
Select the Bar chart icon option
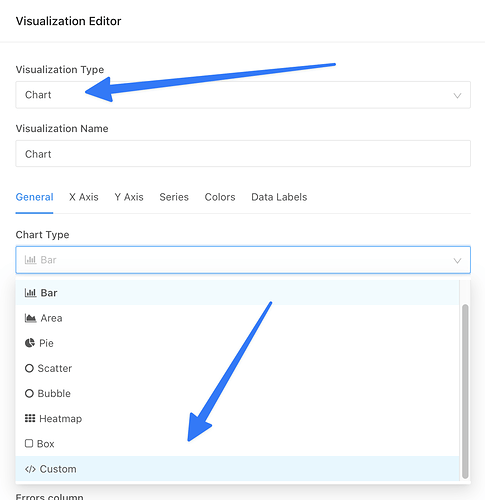click(x=30, y=293)
